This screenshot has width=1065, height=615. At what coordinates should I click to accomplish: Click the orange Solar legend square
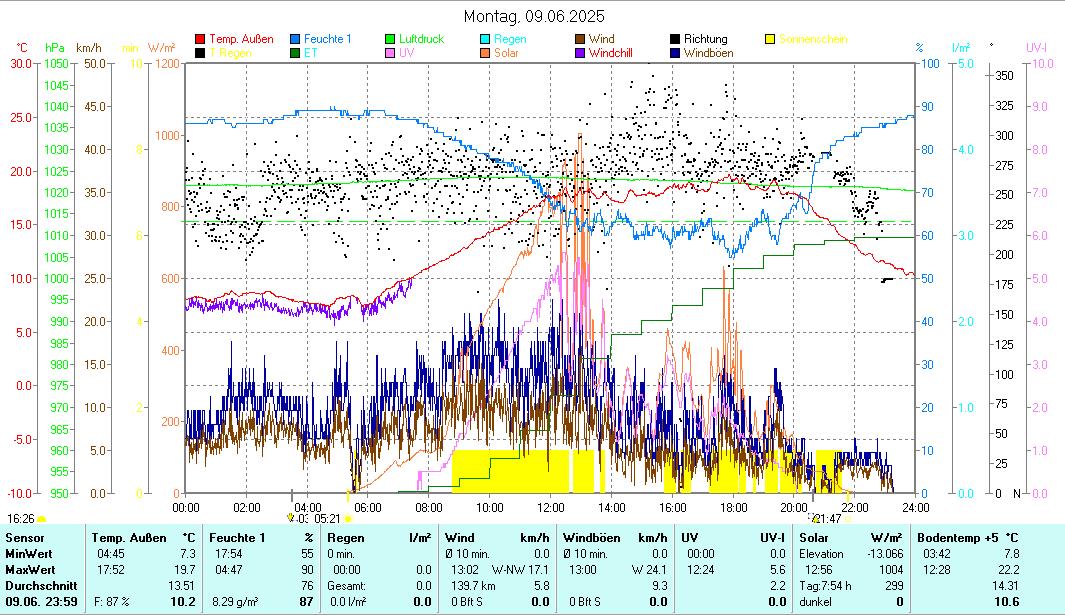coord(486,53)
